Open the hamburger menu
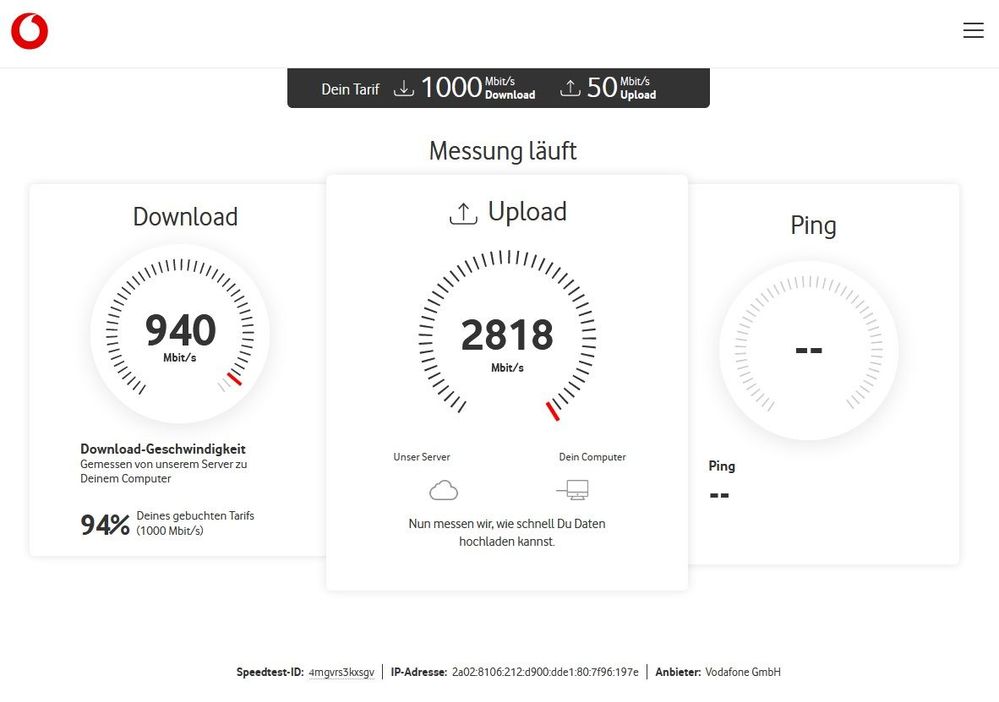This screenshot has height=702, width=999. click(x=973, y=30)
